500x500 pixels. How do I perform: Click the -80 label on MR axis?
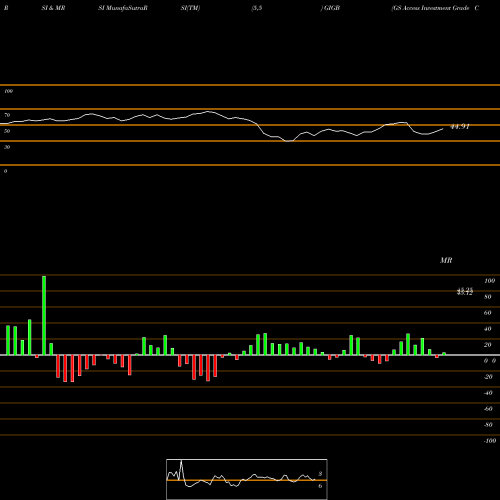pyautogui.click(x=488, y=425)
